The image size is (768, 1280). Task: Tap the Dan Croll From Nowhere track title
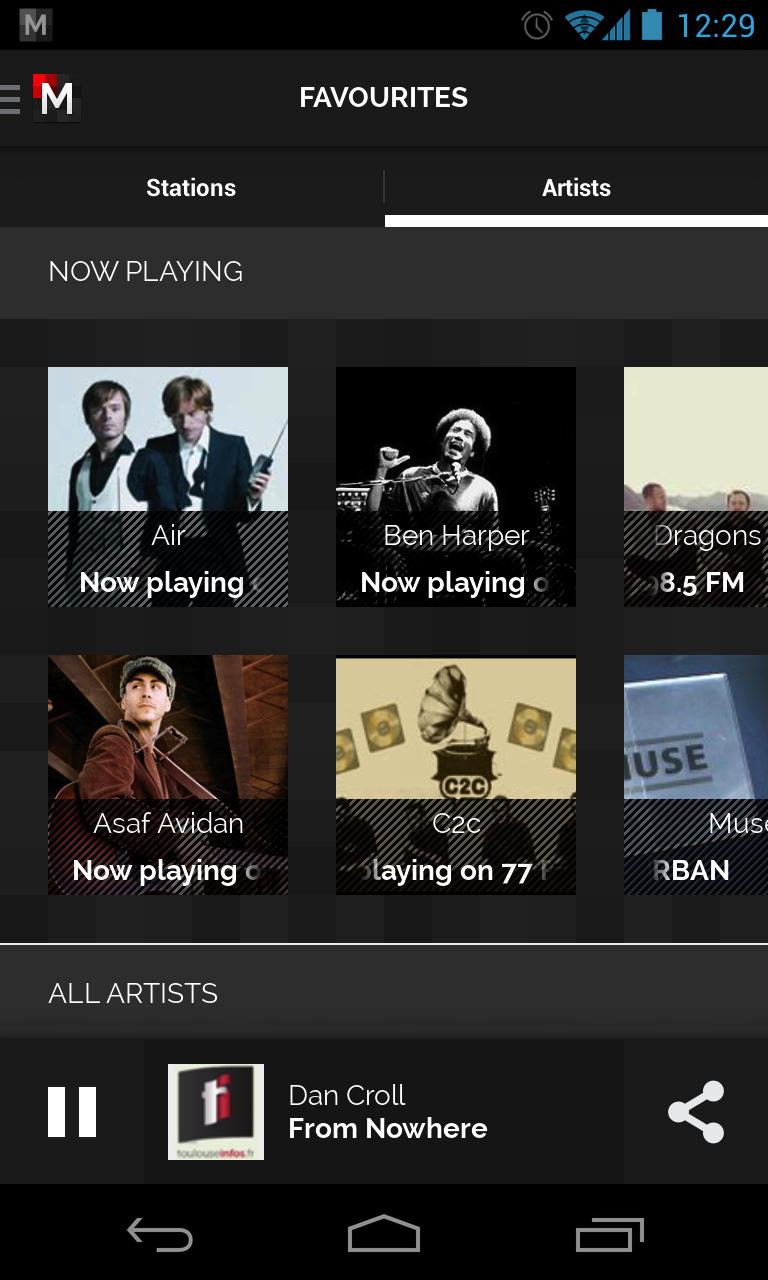388,1112
